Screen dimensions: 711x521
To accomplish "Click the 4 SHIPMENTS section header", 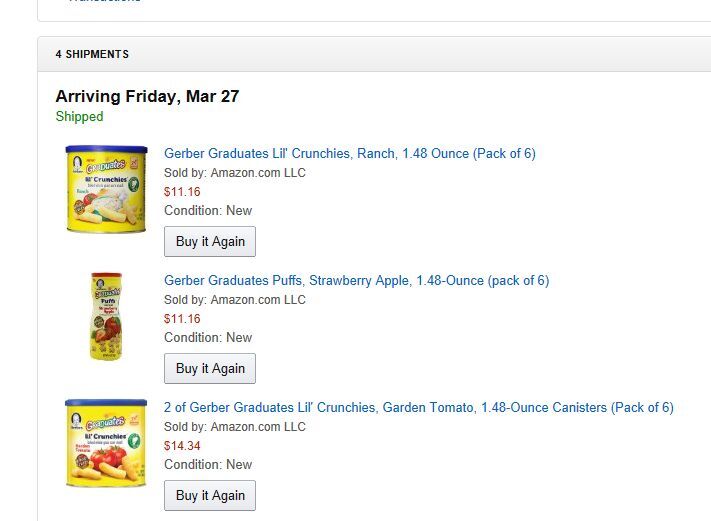I will [x=92, y=54].
